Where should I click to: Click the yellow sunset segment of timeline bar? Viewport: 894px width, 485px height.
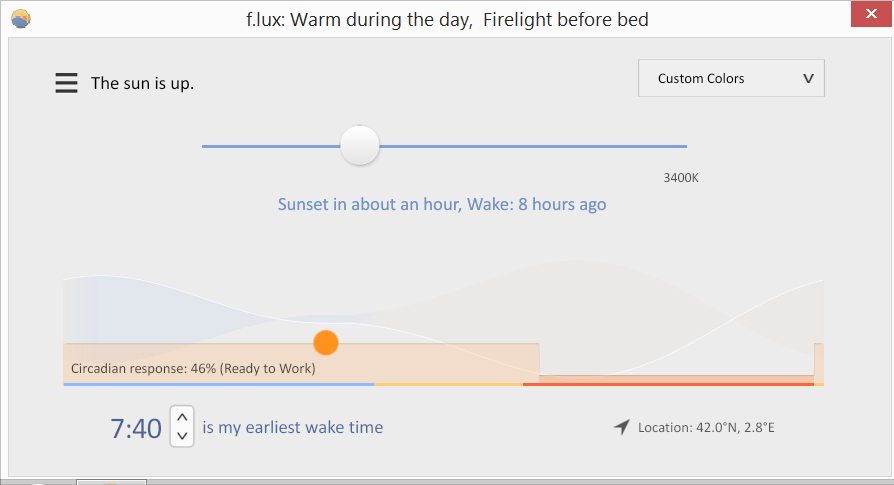[x=448, y=385]
